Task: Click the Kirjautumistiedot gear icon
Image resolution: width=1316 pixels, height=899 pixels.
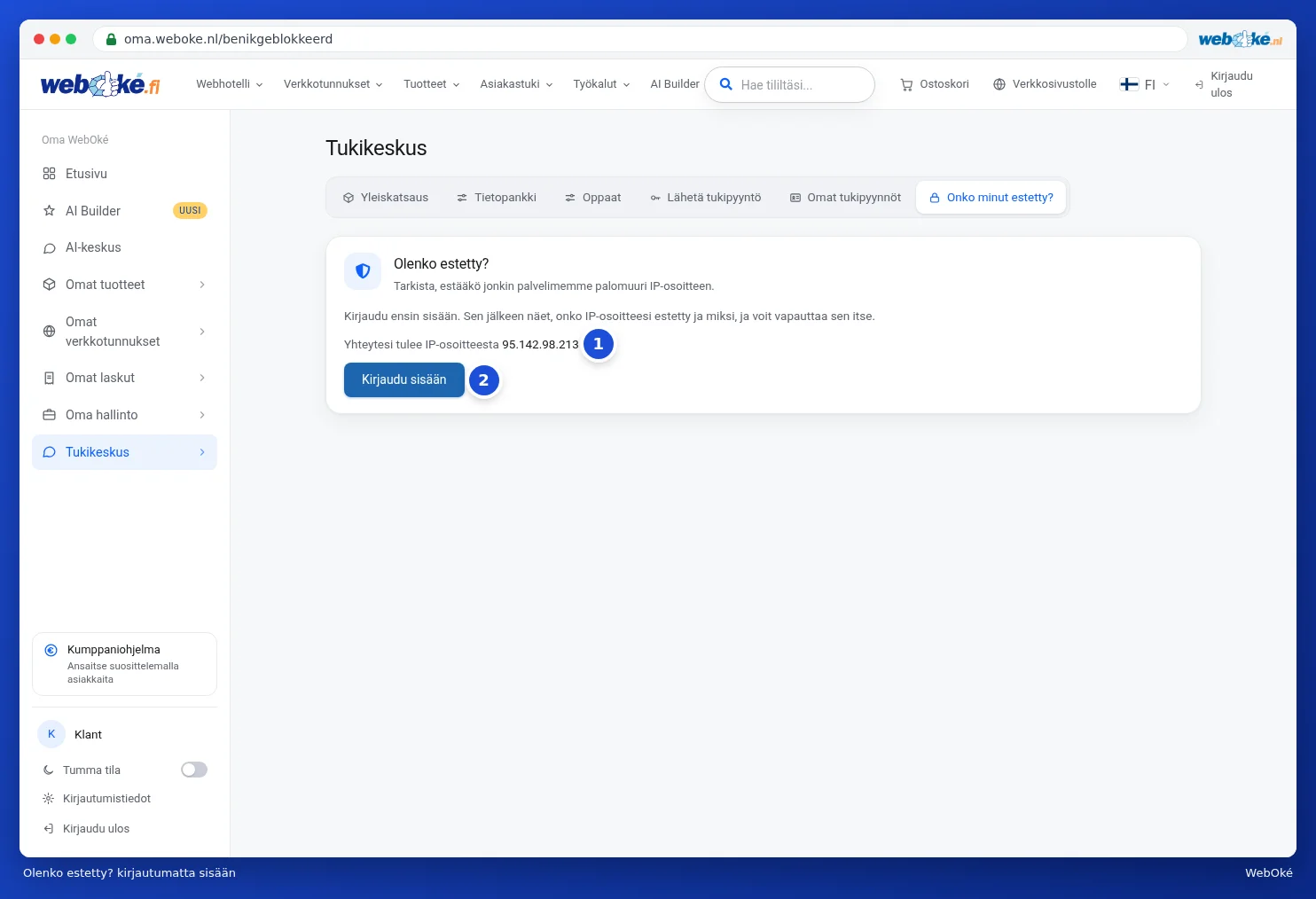Action: coord(49,799)
